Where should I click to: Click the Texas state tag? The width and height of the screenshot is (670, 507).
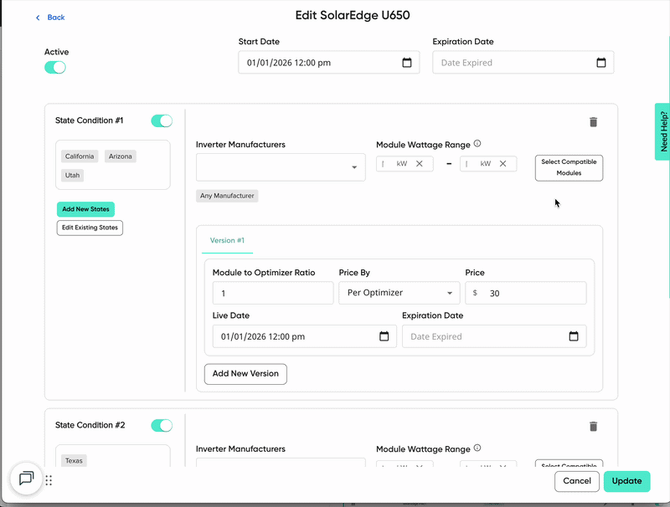(x=74, y=460)
